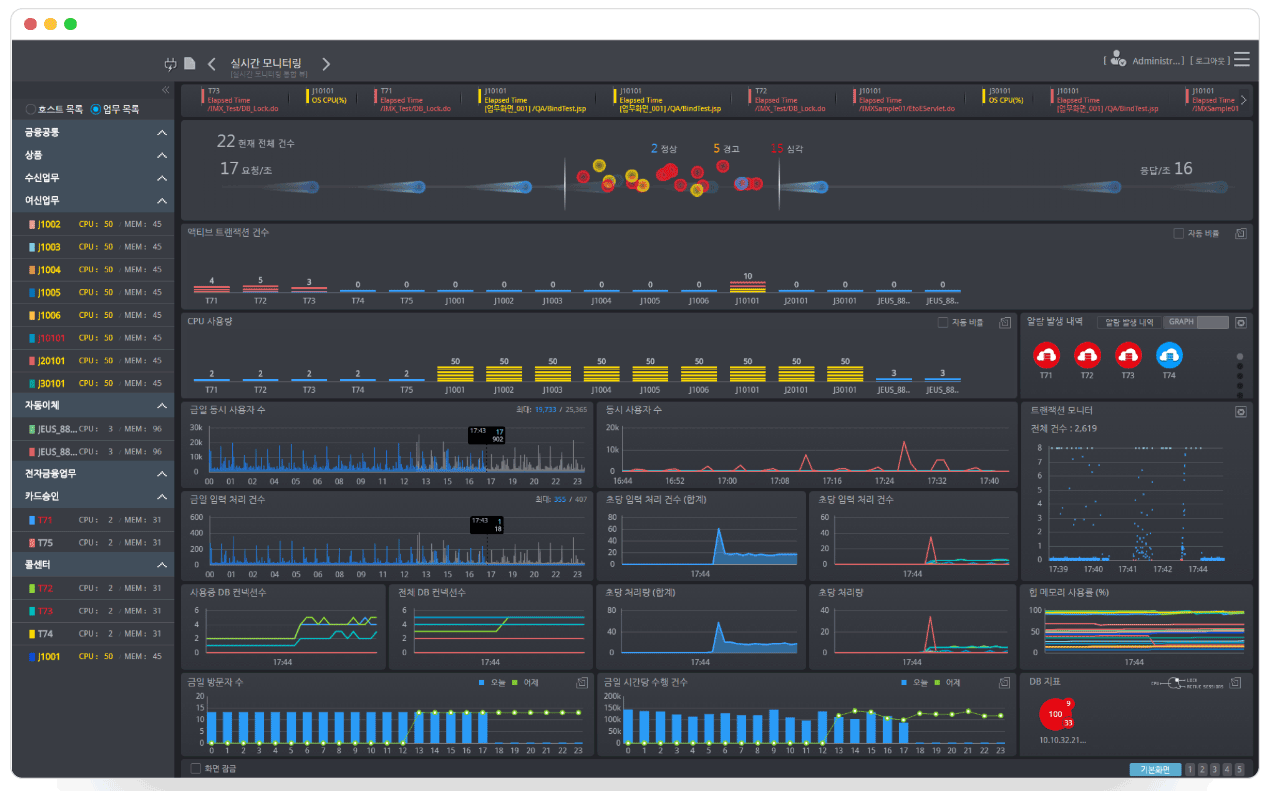Collapse the 금융공통 group
Image resolution: width=1270 pixels, height=791 pixels.
click(162, 133)
